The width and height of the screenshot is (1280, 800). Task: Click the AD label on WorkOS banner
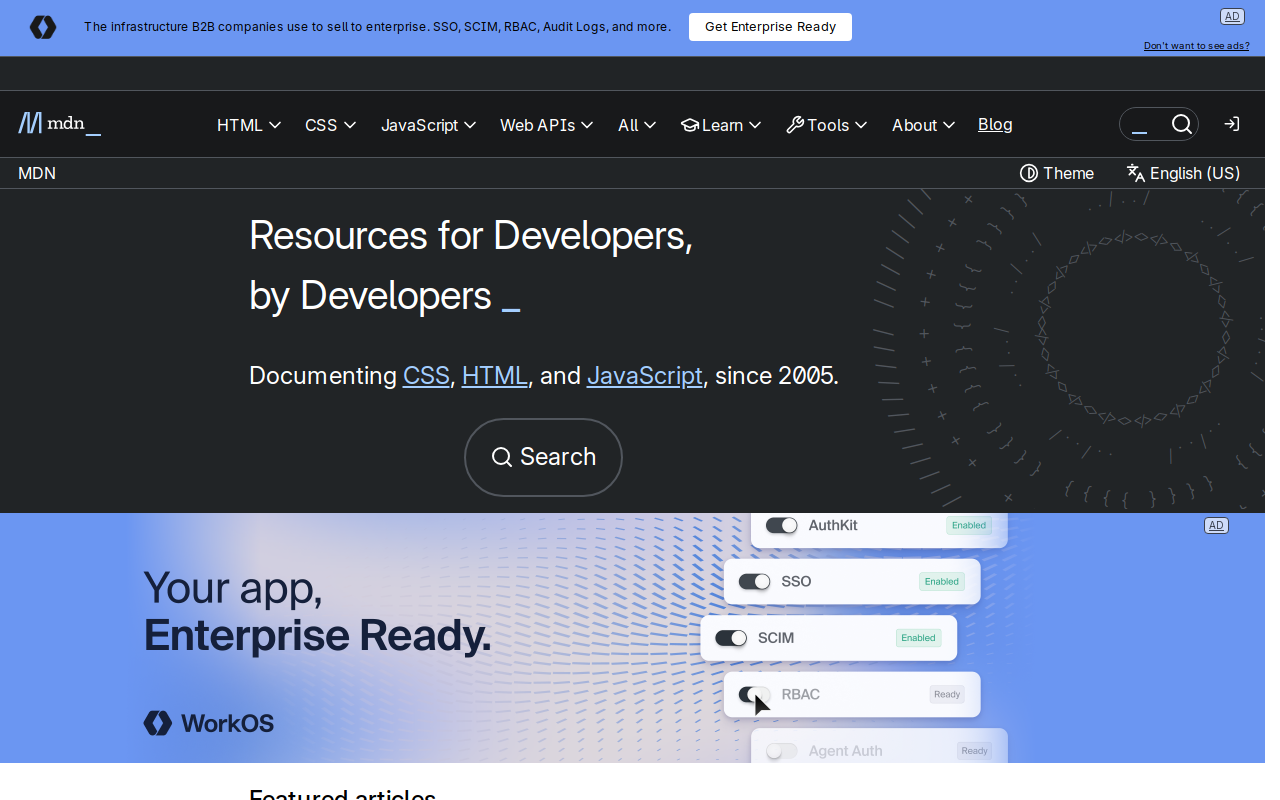(x=1216, y=525)
